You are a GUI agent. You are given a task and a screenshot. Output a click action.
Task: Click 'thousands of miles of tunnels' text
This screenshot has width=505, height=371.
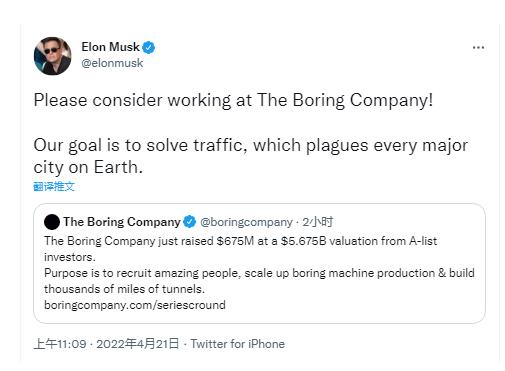124,289
